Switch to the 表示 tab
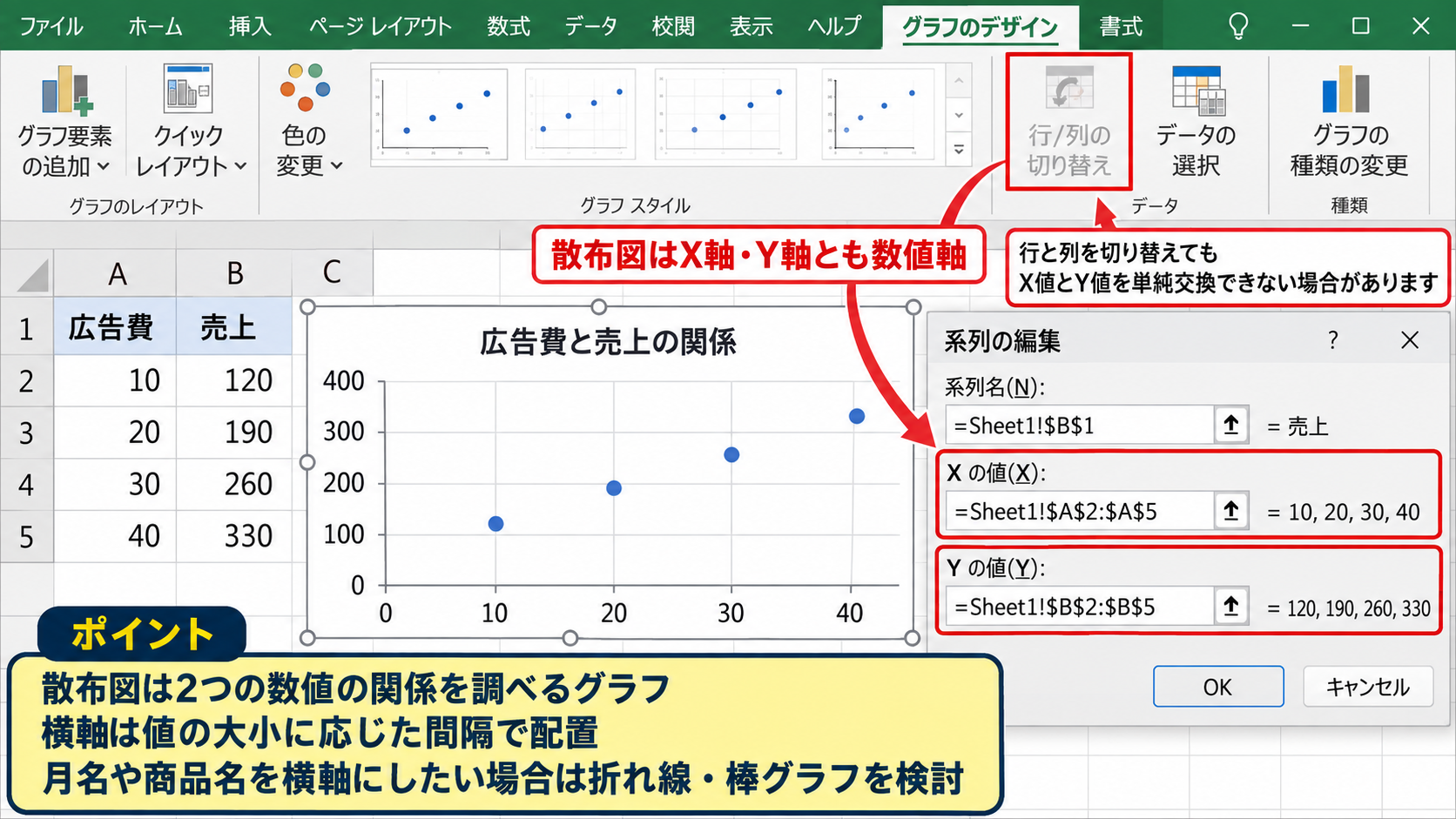 (x=751, y=26)
